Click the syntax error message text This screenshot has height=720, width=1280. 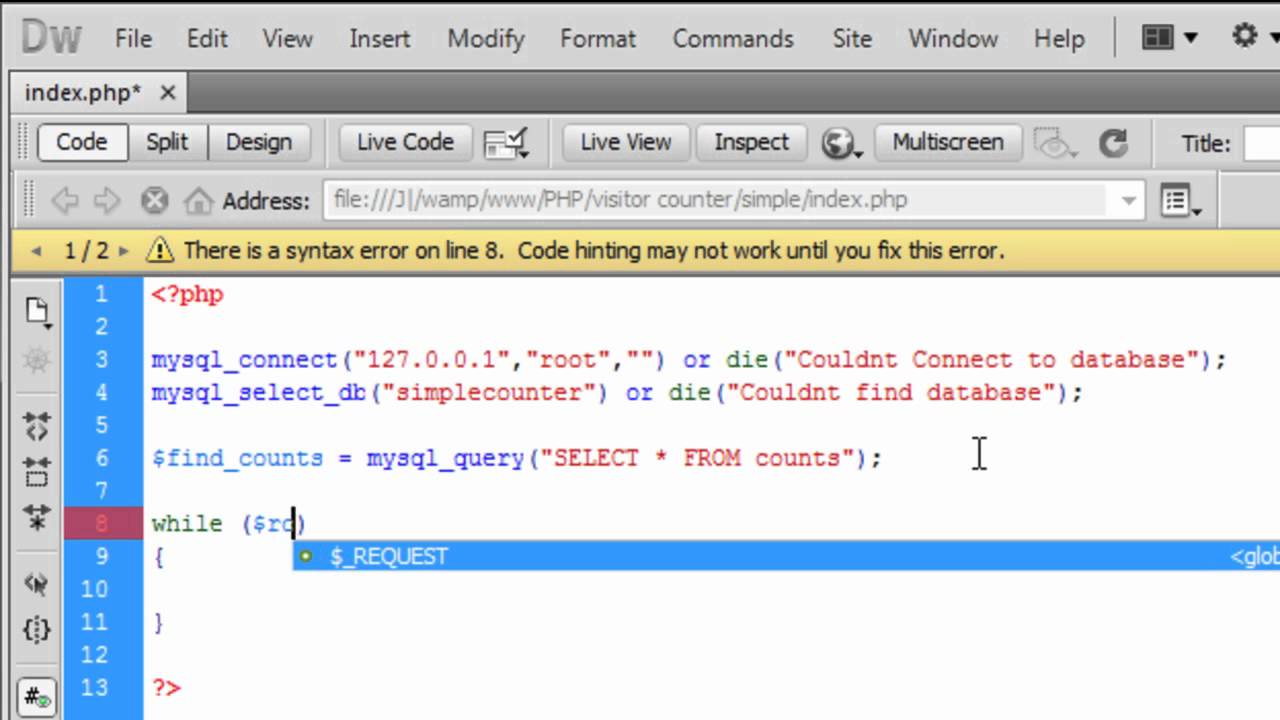pyautogui.click(x=594, y=251)
